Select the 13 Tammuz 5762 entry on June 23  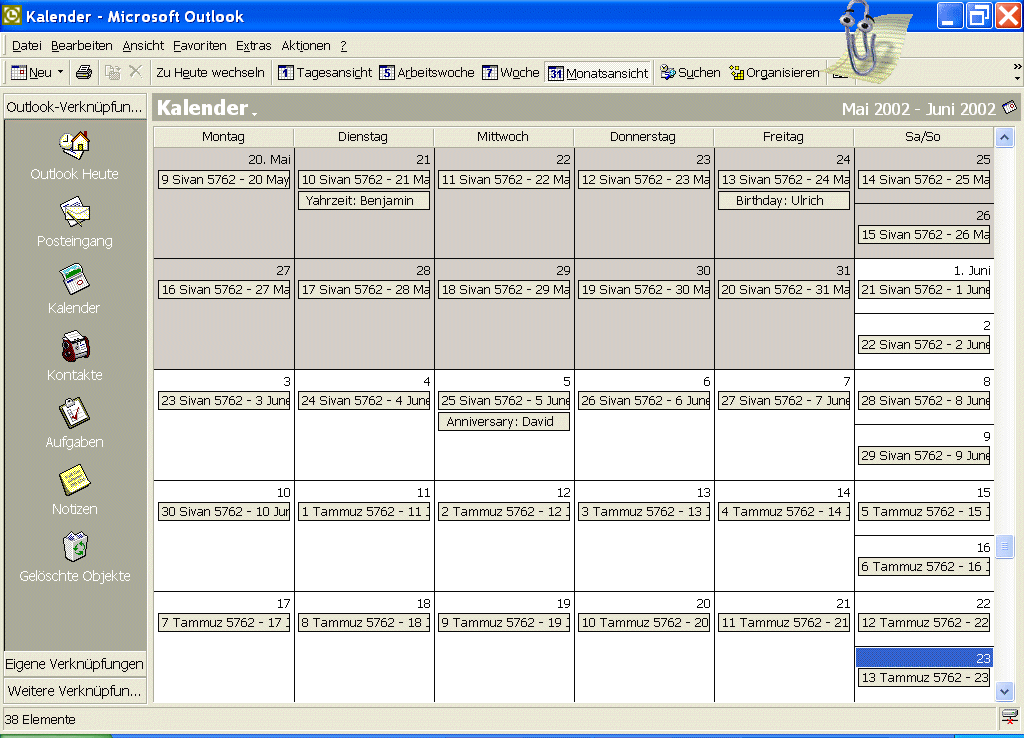924,678
